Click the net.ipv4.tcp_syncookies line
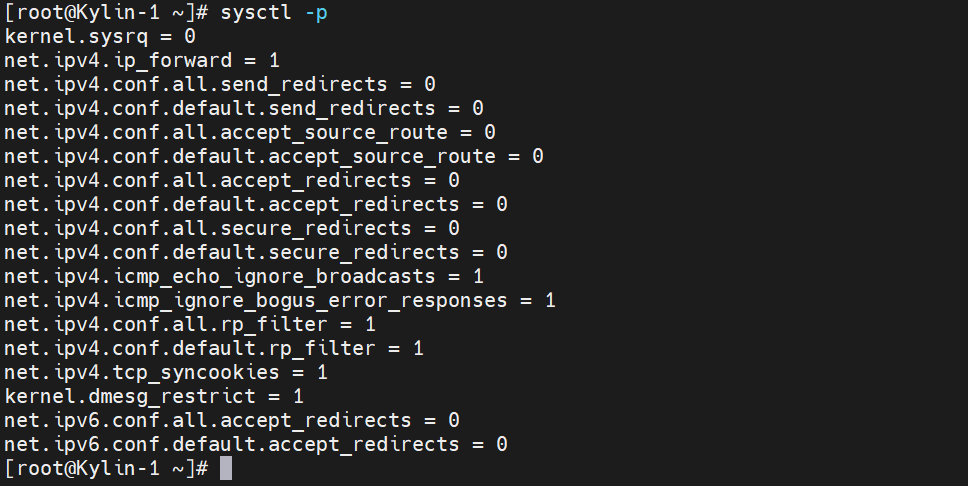The width and height of the screenshot is (968, 486). [x=166, y=372]
